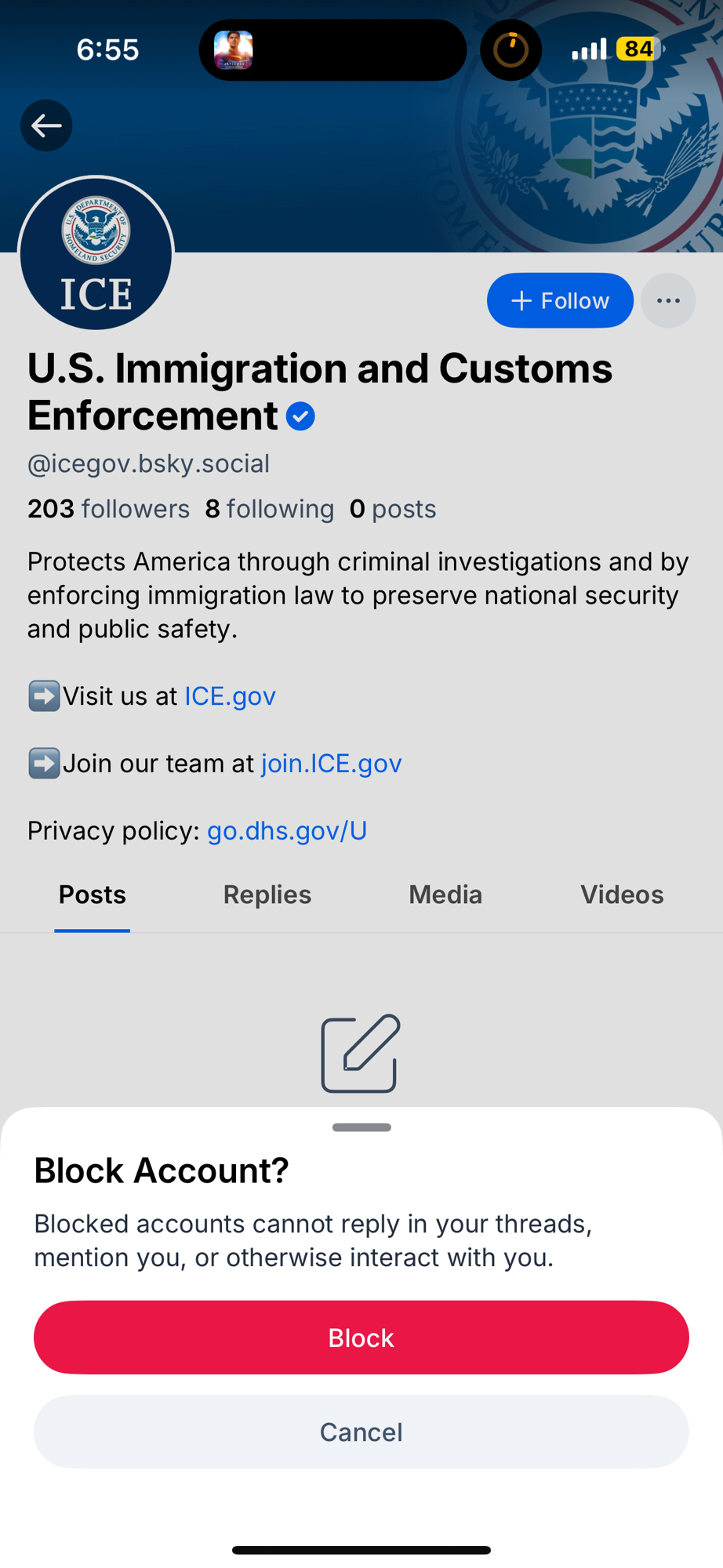Select the Posts tab
This screenshot has width=723, height=1568.
coord(93,895)
